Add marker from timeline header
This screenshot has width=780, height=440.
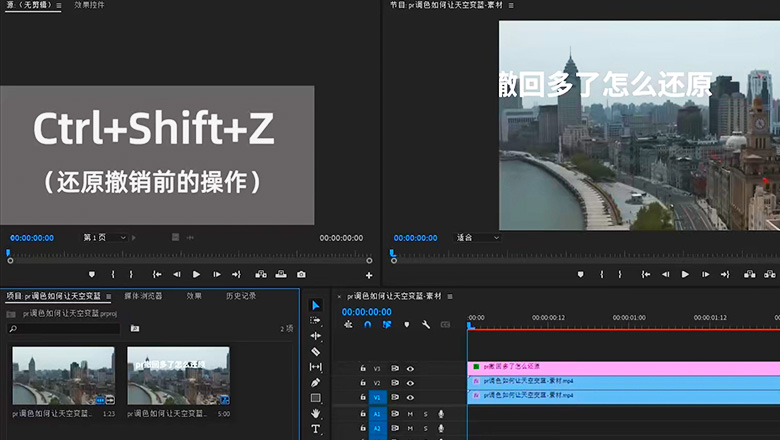[406, 325]
